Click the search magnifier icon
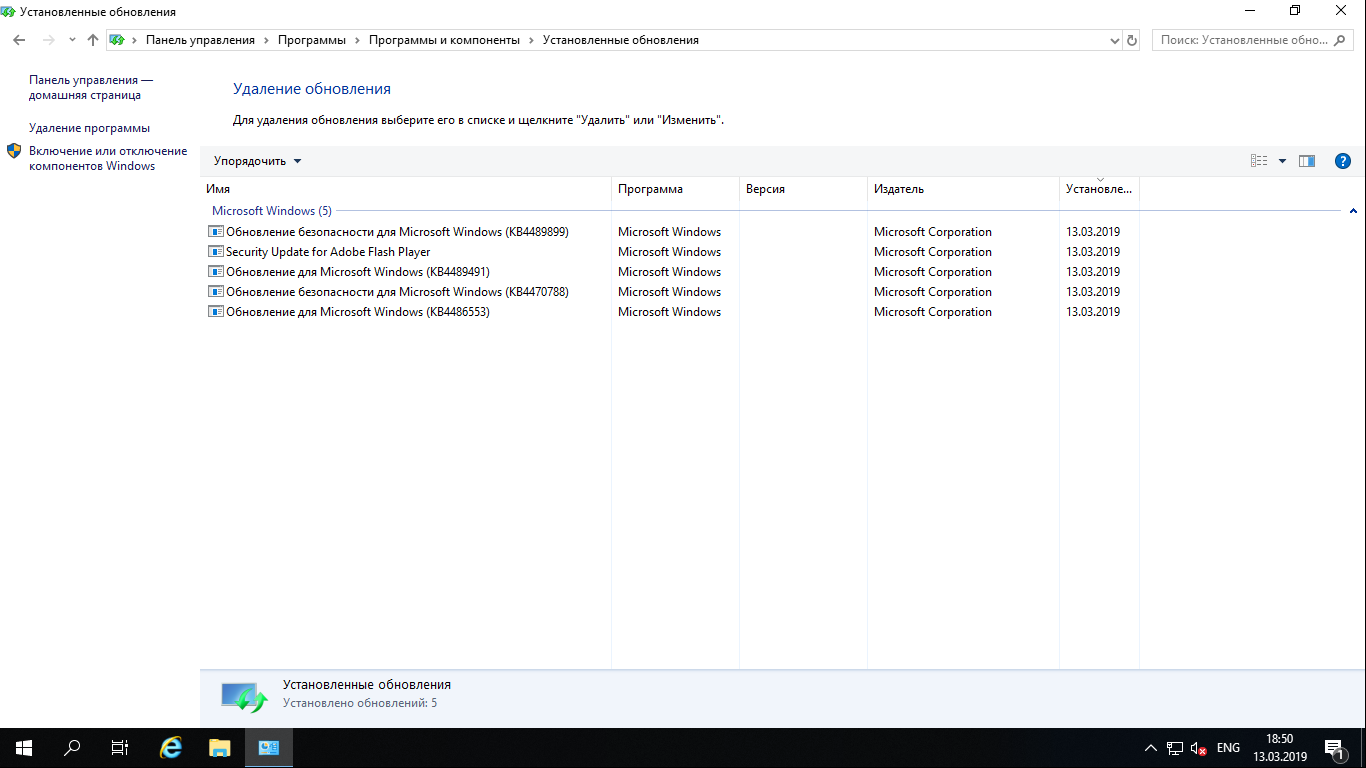 pyautogui.click(x=1341, y=40)
